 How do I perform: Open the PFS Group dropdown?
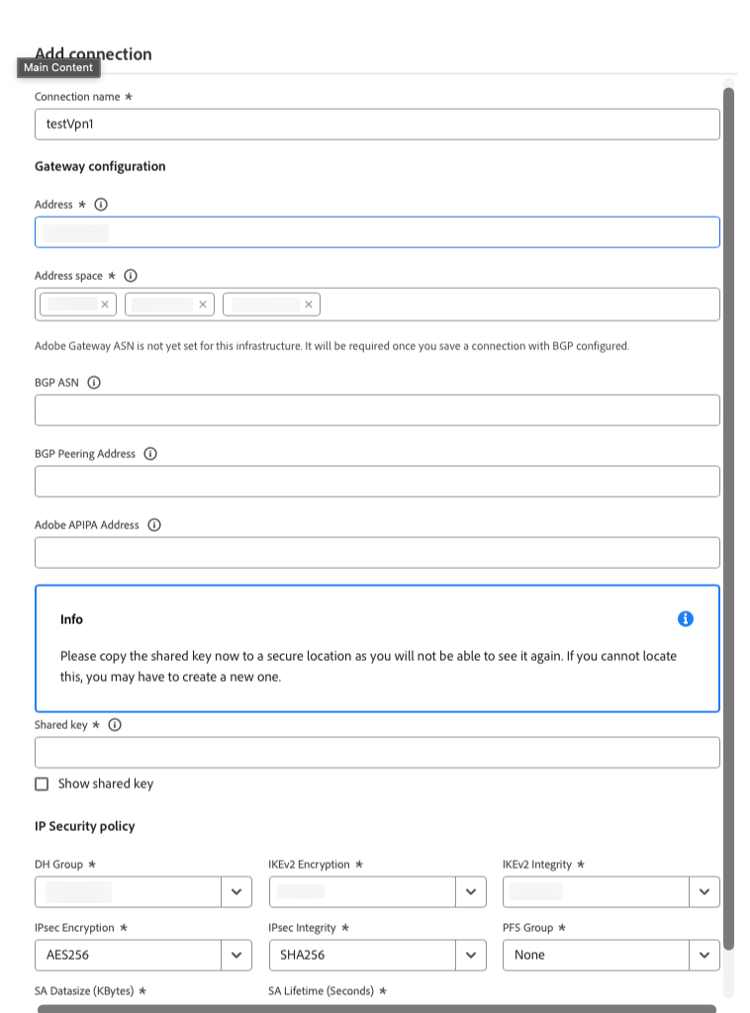click(x=611, y=955)
